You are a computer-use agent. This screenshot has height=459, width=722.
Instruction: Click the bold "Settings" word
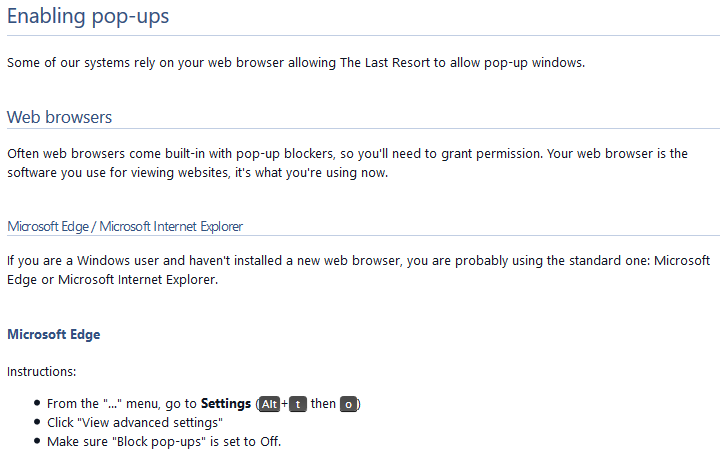[x=225, y=404]
